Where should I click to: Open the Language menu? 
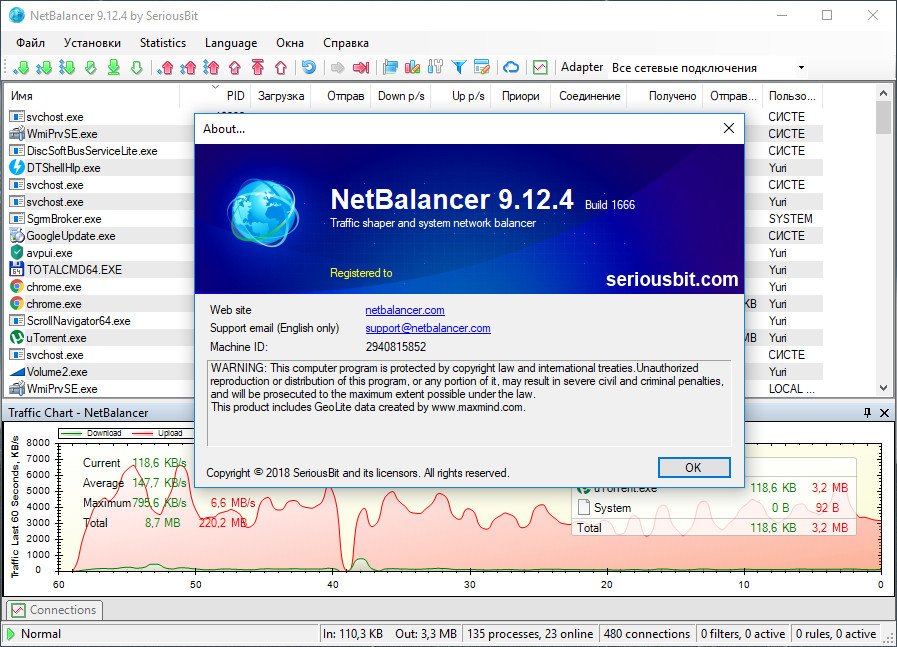click(x=231, y=43)
